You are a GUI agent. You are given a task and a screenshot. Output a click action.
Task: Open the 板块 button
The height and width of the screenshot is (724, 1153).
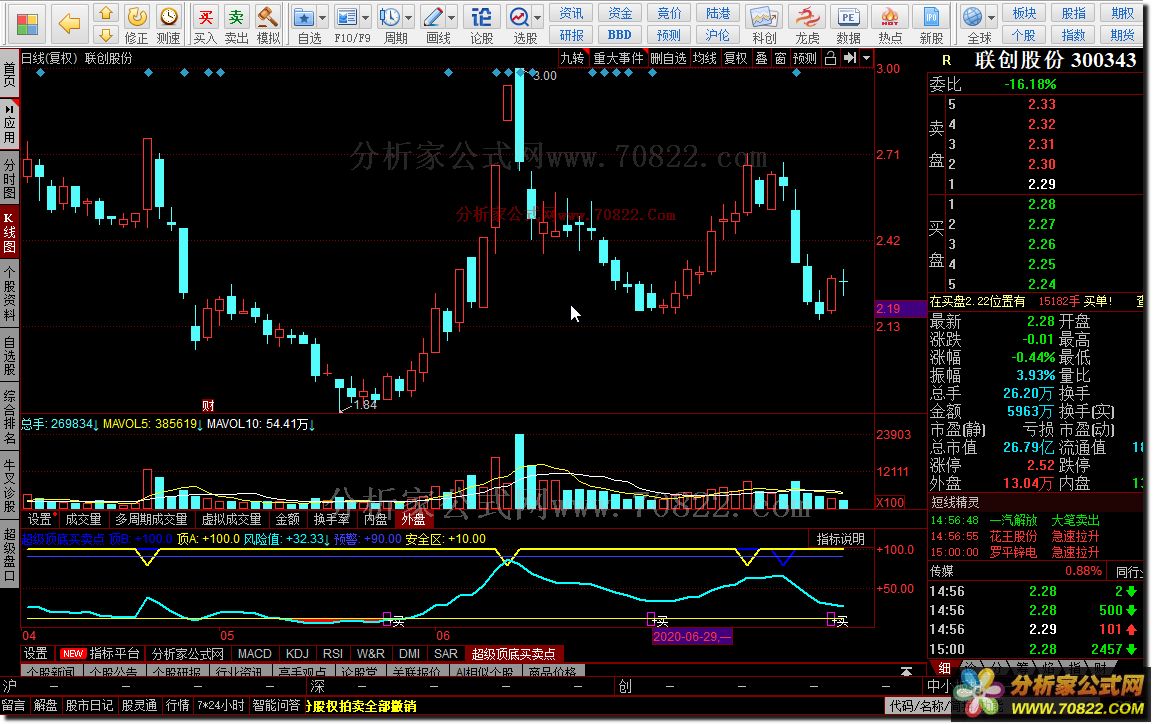(1024, 13)
